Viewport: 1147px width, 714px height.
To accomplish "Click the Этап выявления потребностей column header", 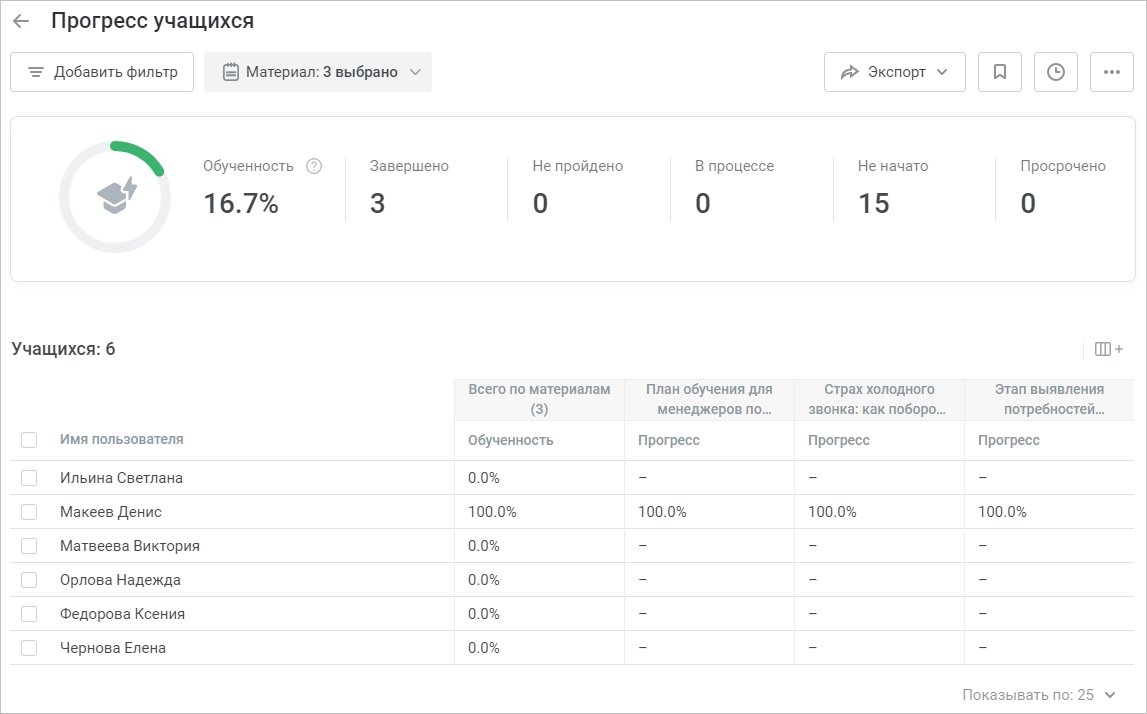I will (1049, 399).
